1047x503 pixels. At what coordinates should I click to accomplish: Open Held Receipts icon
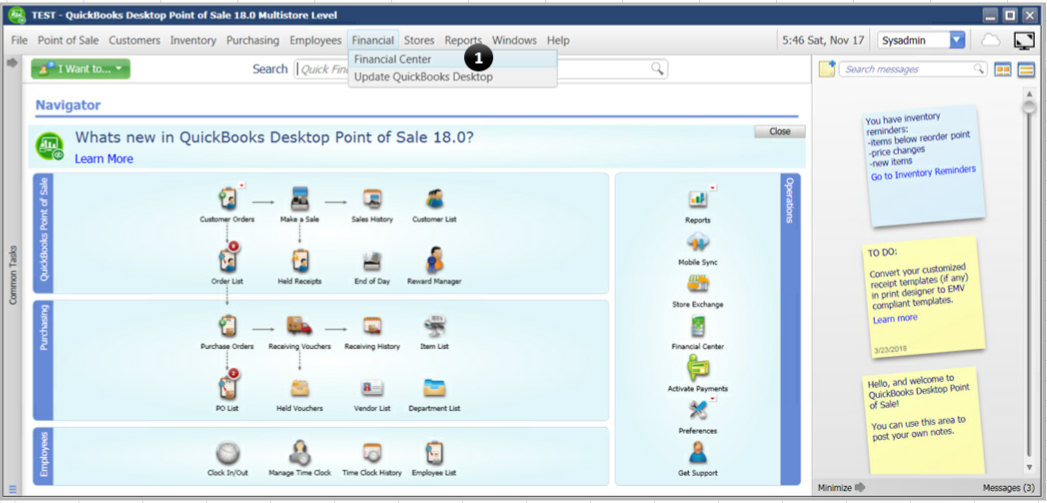pos(300,261)
